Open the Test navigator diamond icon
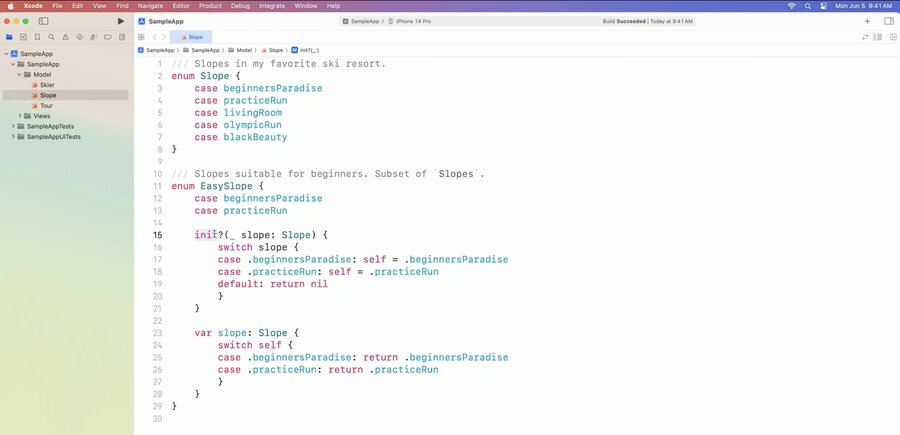The image size is (900, 435). pyautogui.click(x=80, y=37)
